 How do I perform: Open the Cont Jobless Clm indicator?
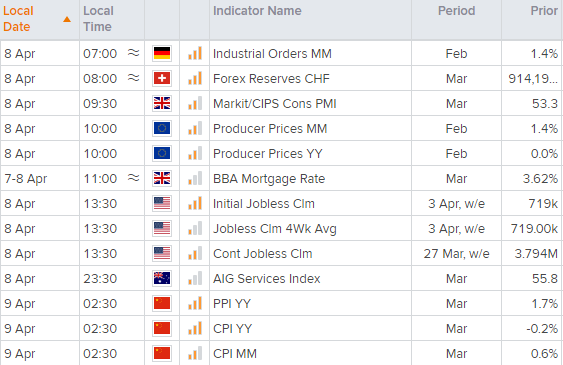tap(262, 253)
